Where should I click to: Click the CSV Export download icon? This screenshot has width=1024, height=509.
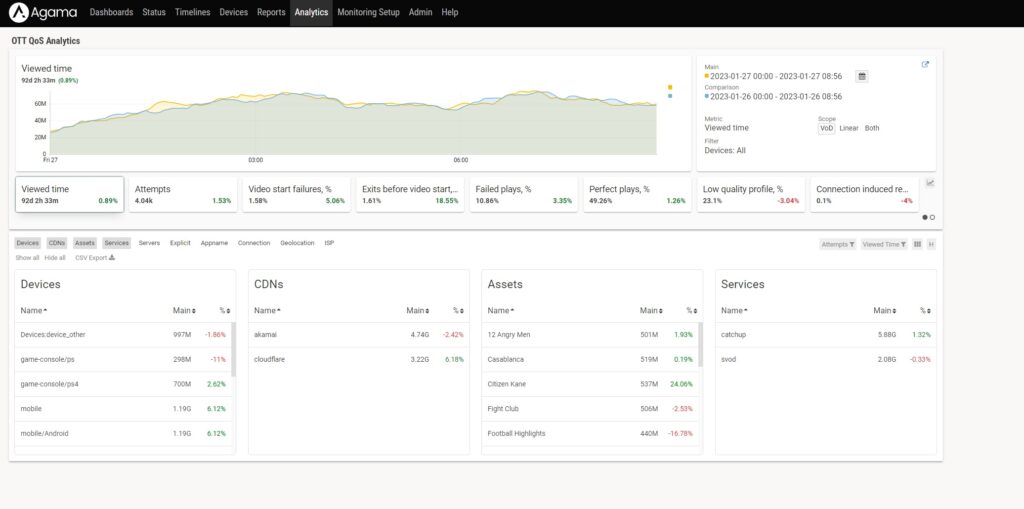[112, 257]
